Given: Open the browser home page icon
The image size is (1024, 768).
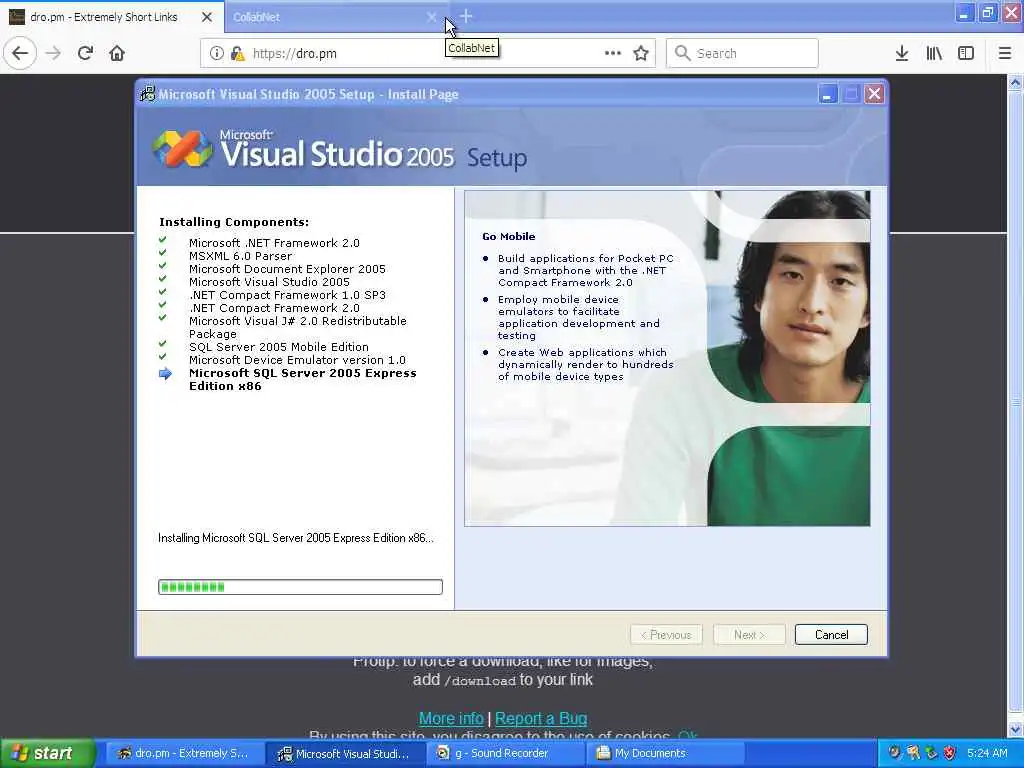Looking at the screenshot, I should click(x=117, y=53).
